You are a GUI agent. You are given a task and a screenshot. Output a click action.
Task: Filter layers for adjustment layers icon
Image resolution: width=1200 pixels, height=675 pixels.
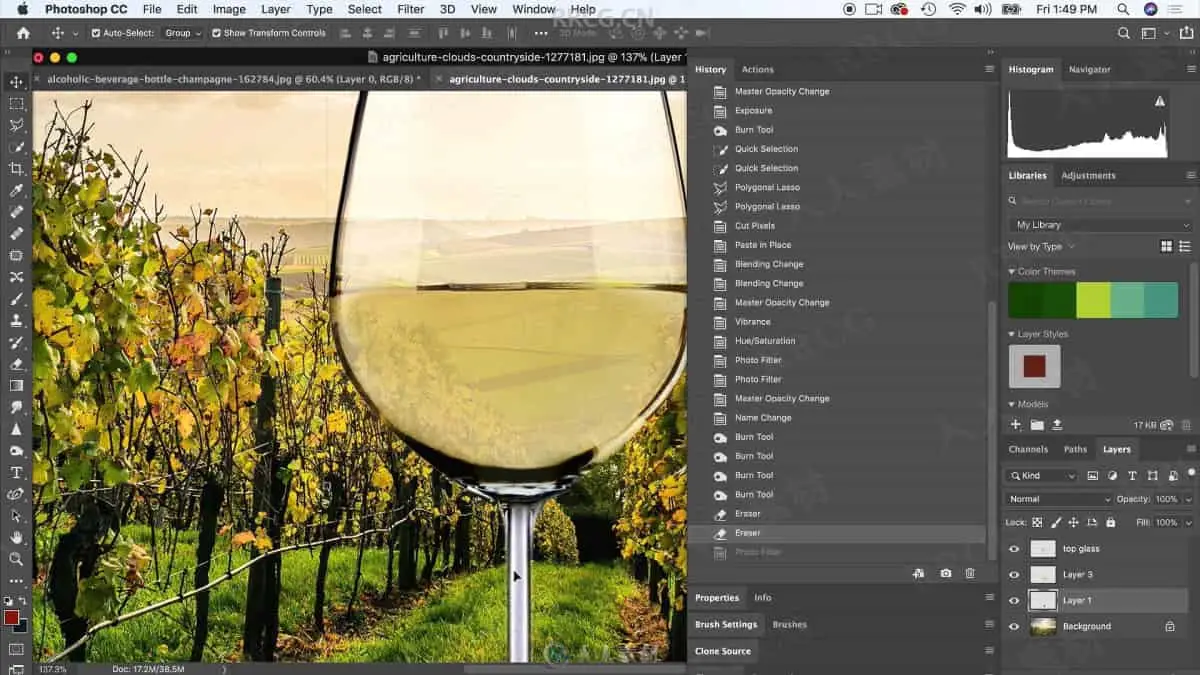tap(1112, 476)
